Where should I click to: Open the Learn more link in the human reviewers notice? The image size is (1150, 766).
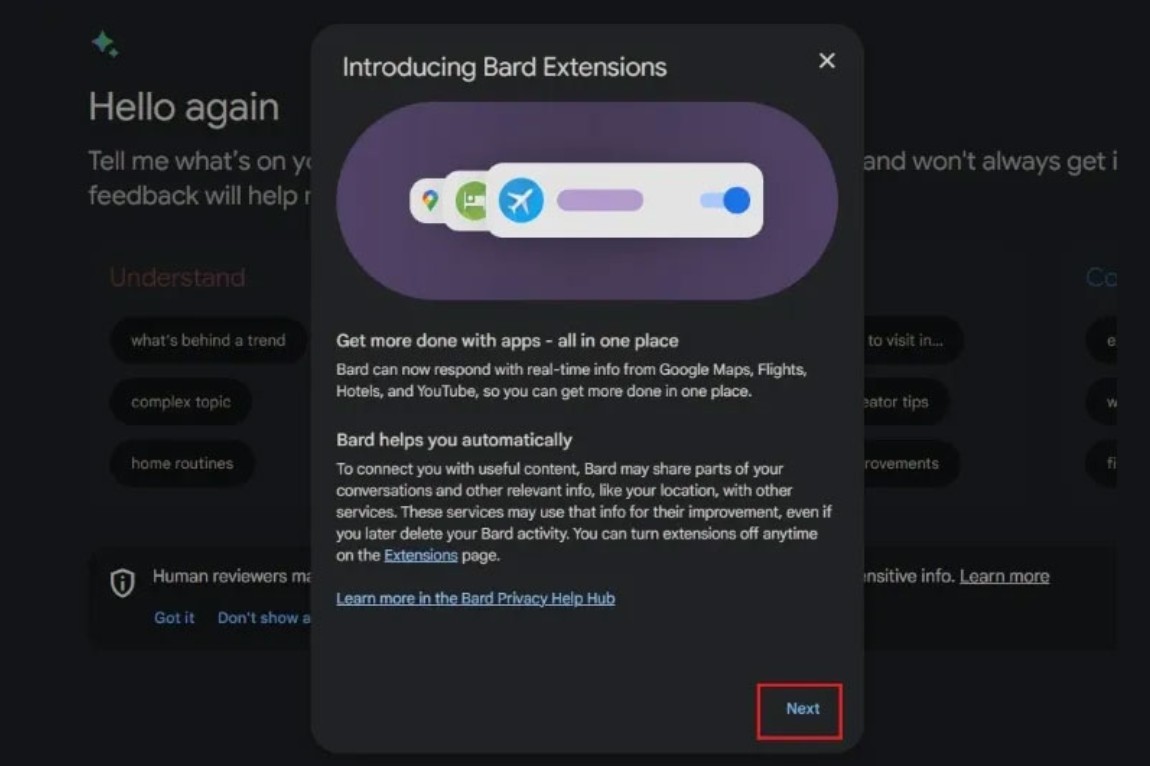coord(1004,576)
